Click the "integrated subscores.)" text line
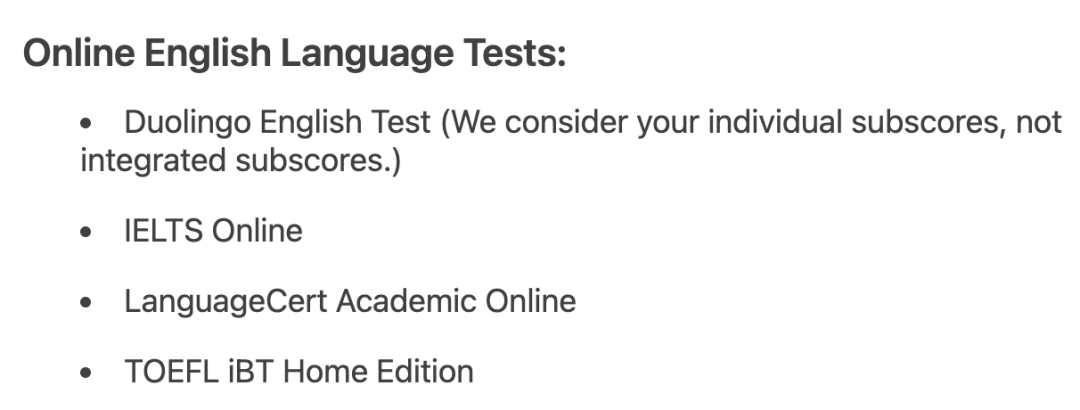 coord(240,160)
